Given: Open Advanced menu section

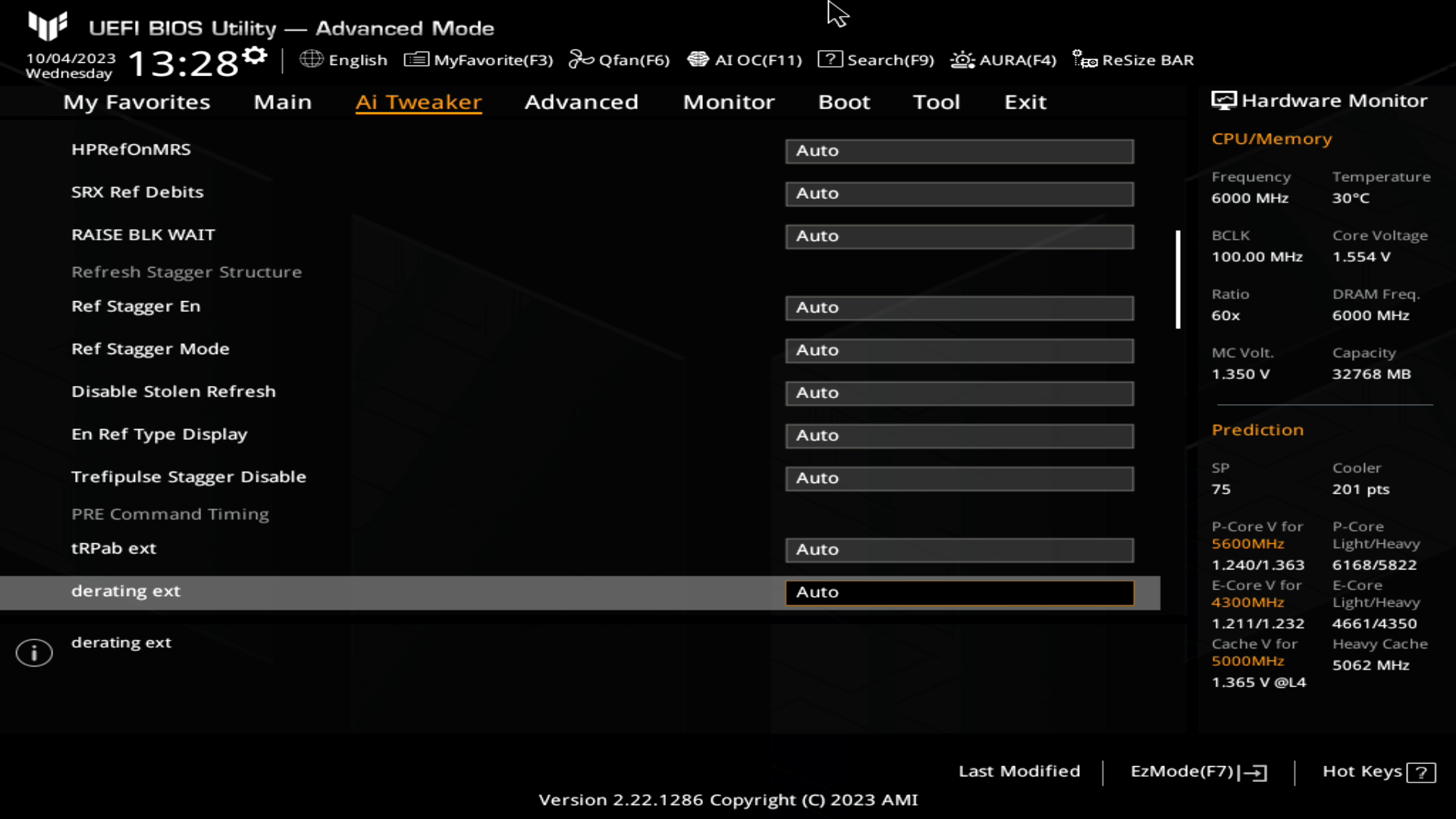Looking at the screenshot, I should coord(580,101).
